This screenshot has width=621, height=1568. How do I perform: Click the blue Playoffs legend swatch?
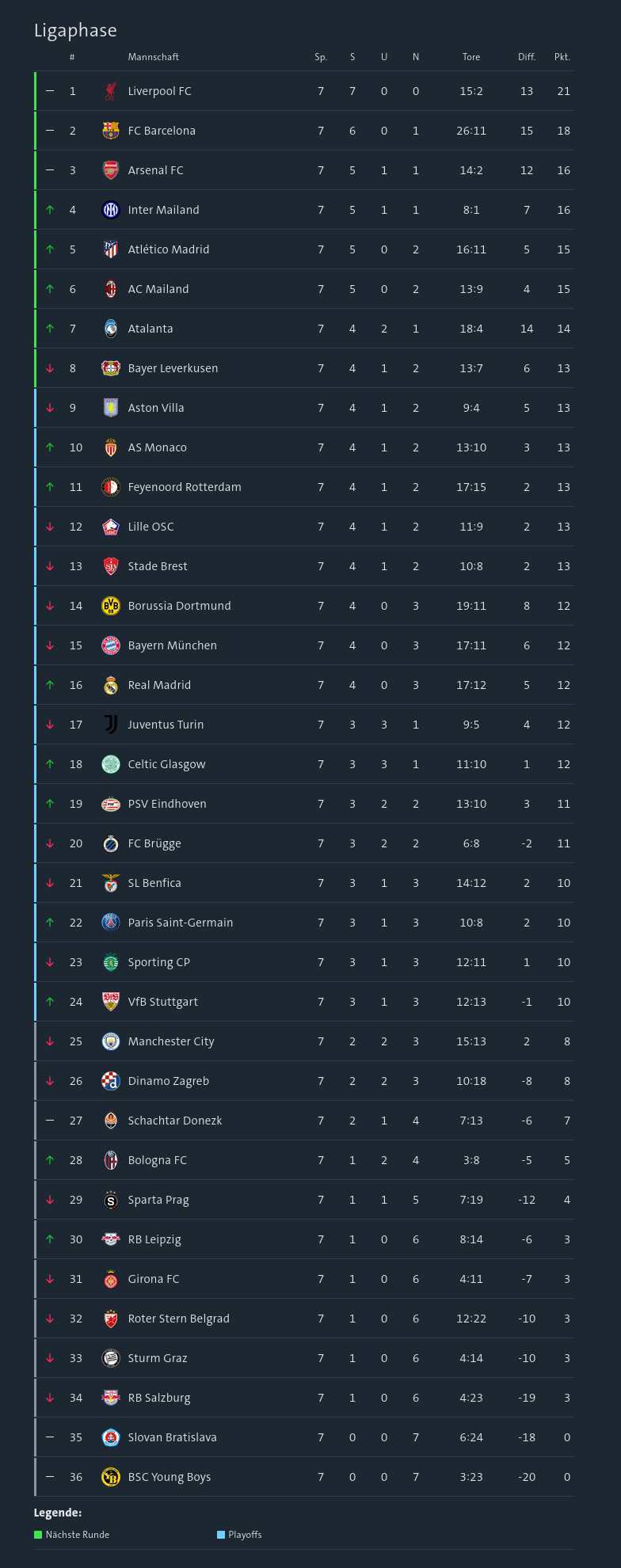(x=221, y=1535)
